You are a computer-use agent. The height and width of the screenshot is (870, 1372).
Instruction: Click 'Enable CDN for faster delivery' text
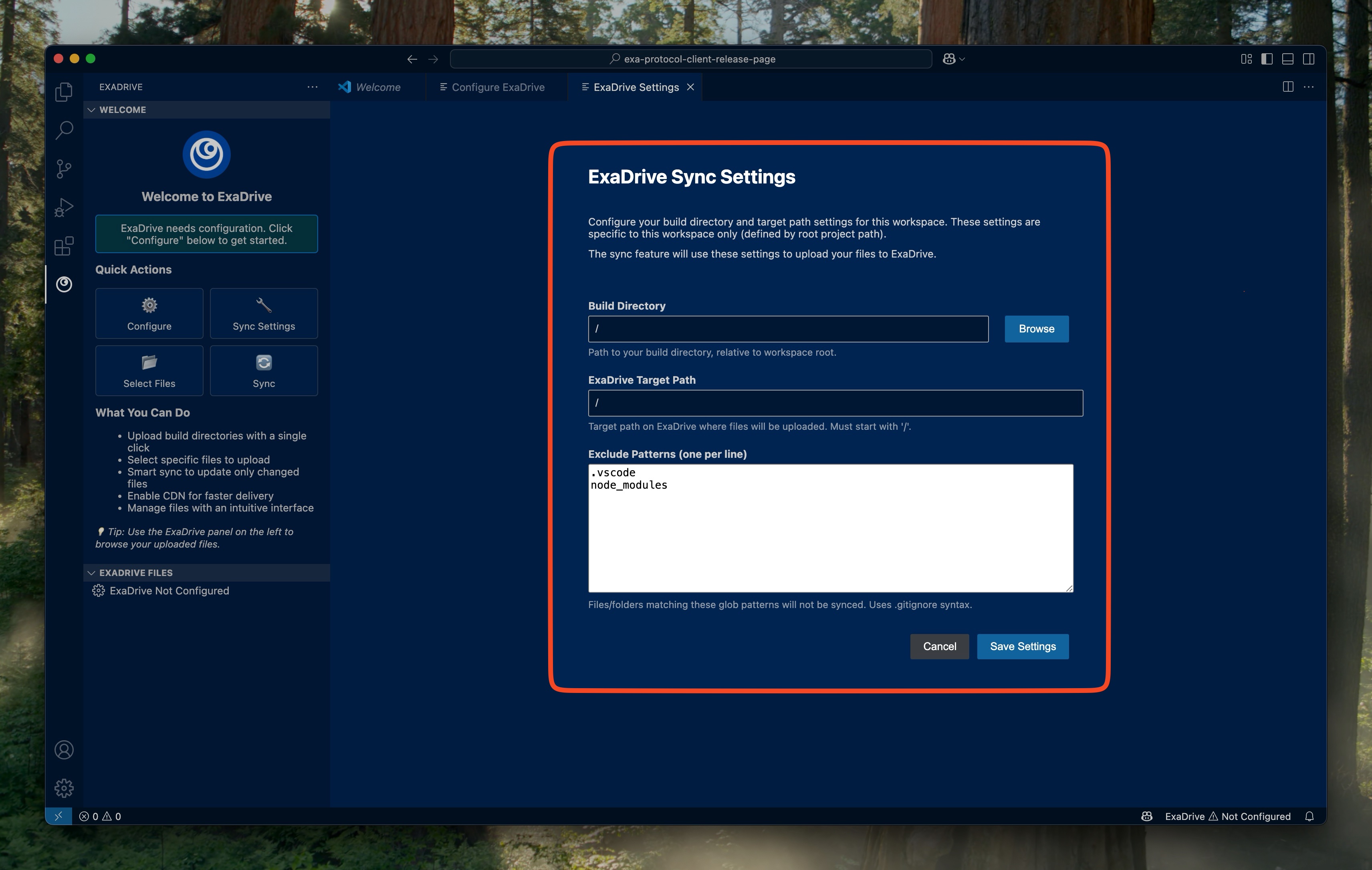pyautogui.click(x=201, y=495)
